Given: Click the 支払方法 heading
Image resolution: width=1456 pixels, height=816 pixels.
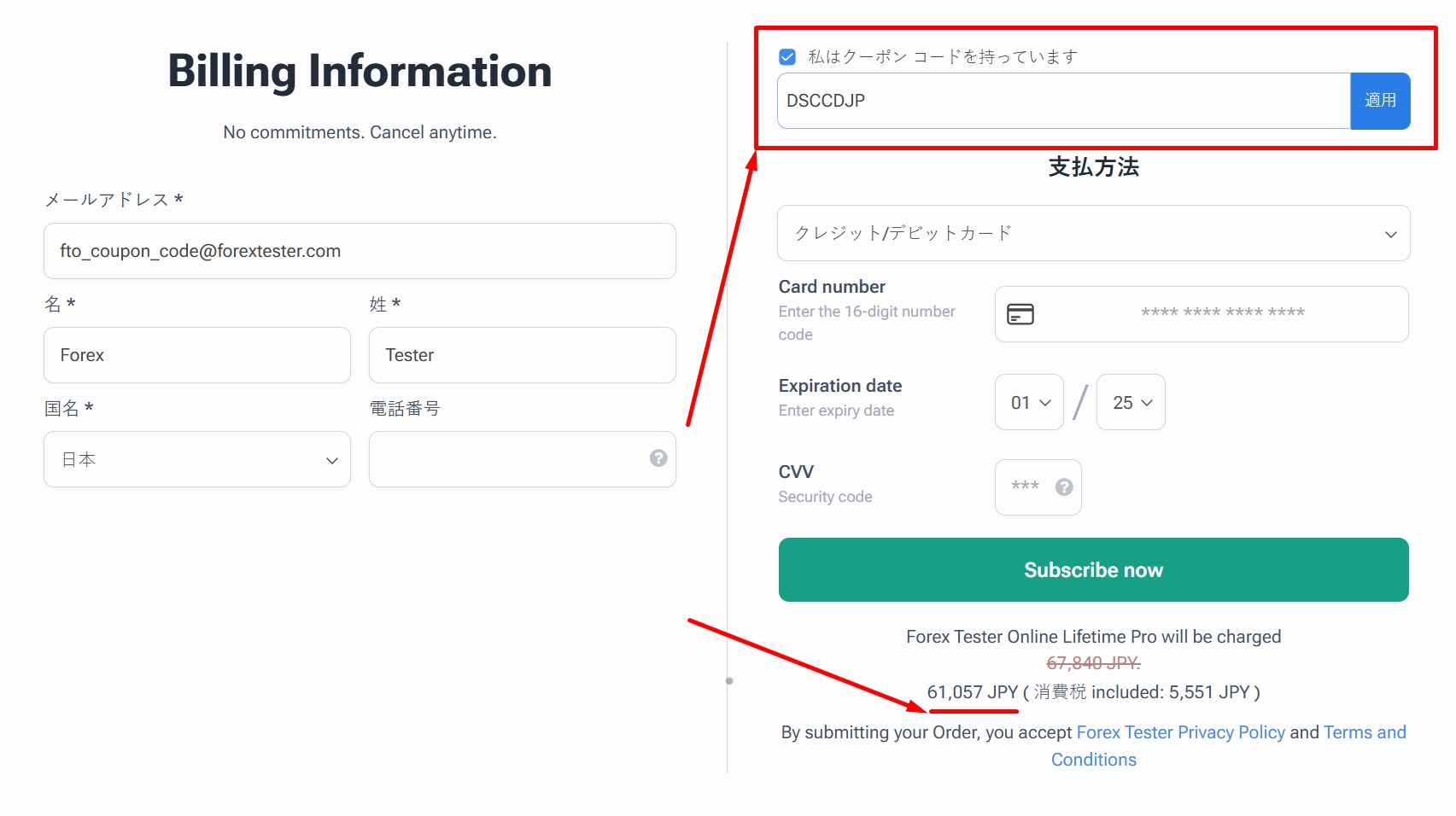Looking at the screenshot, I should [1093, 167].
